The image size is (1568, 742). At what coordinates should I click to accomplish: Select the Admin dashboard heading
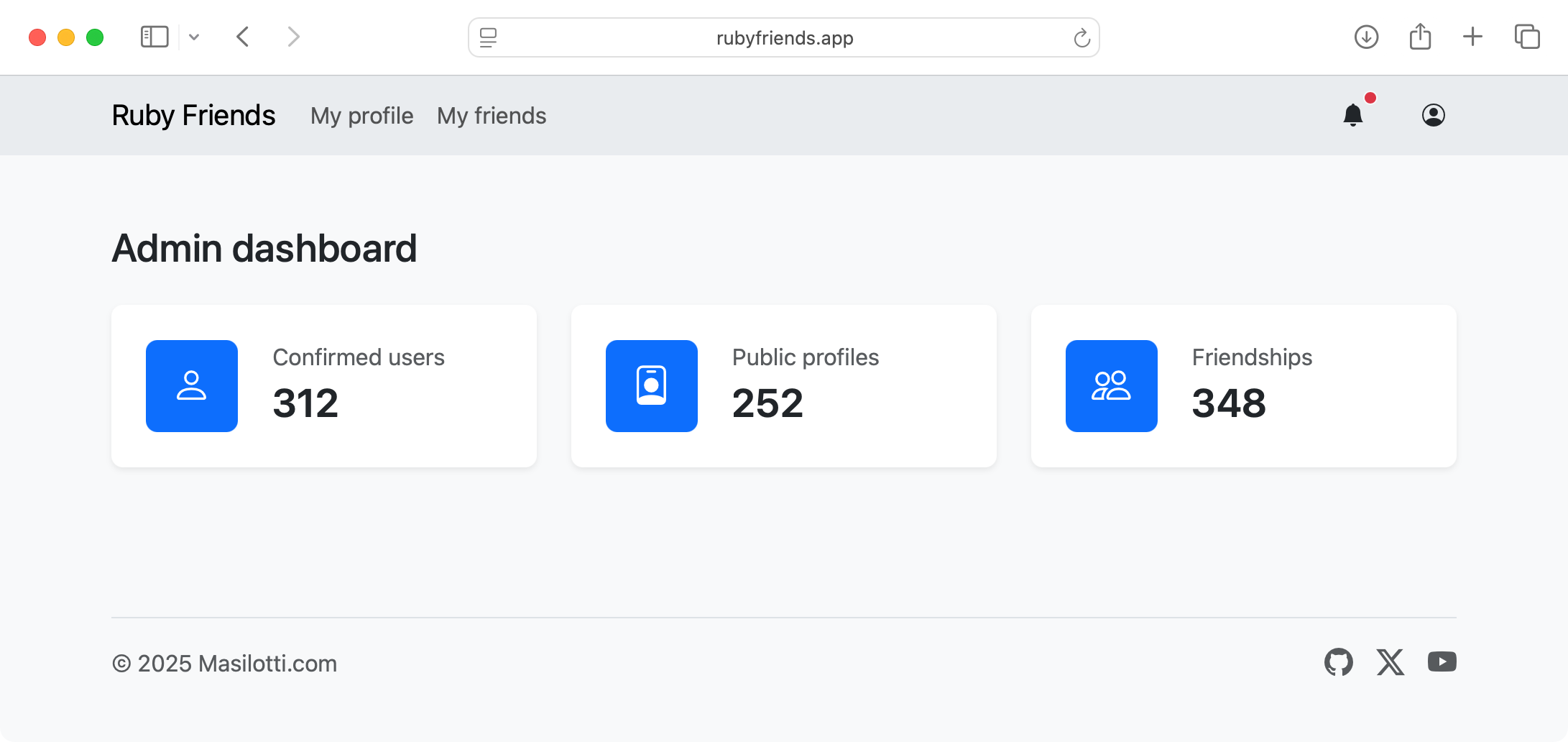[264, 249]
